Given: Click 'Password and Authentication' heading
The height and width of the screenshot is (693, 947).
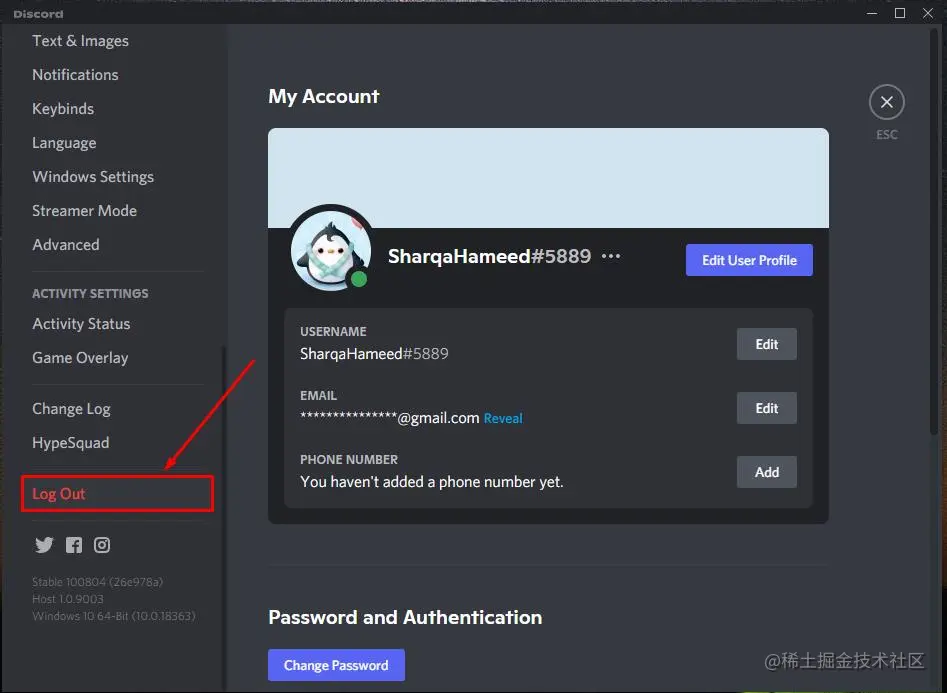Looking at the screenshot, I should point(405,617).
